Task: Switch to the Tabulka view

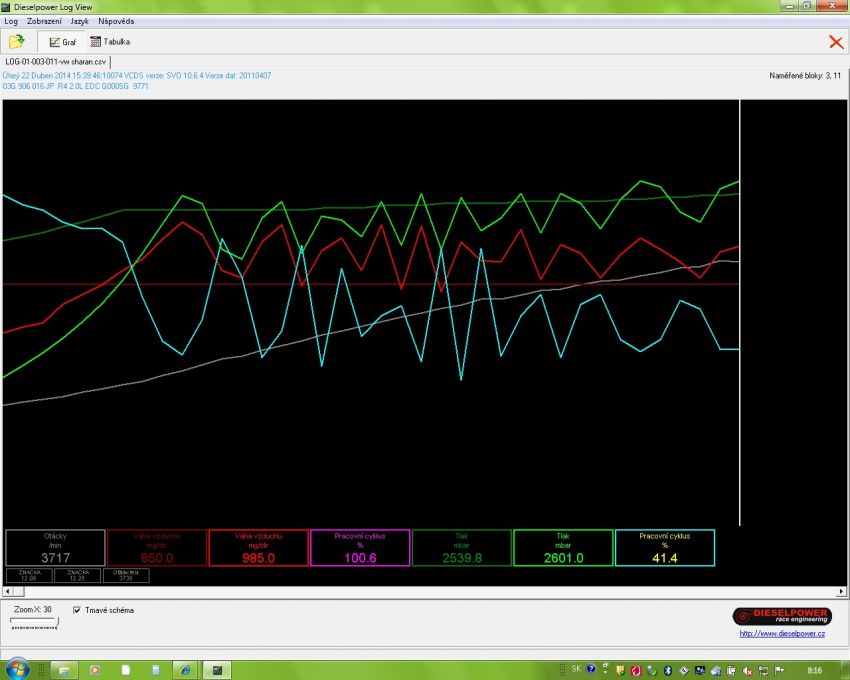Action: [110, 42]
